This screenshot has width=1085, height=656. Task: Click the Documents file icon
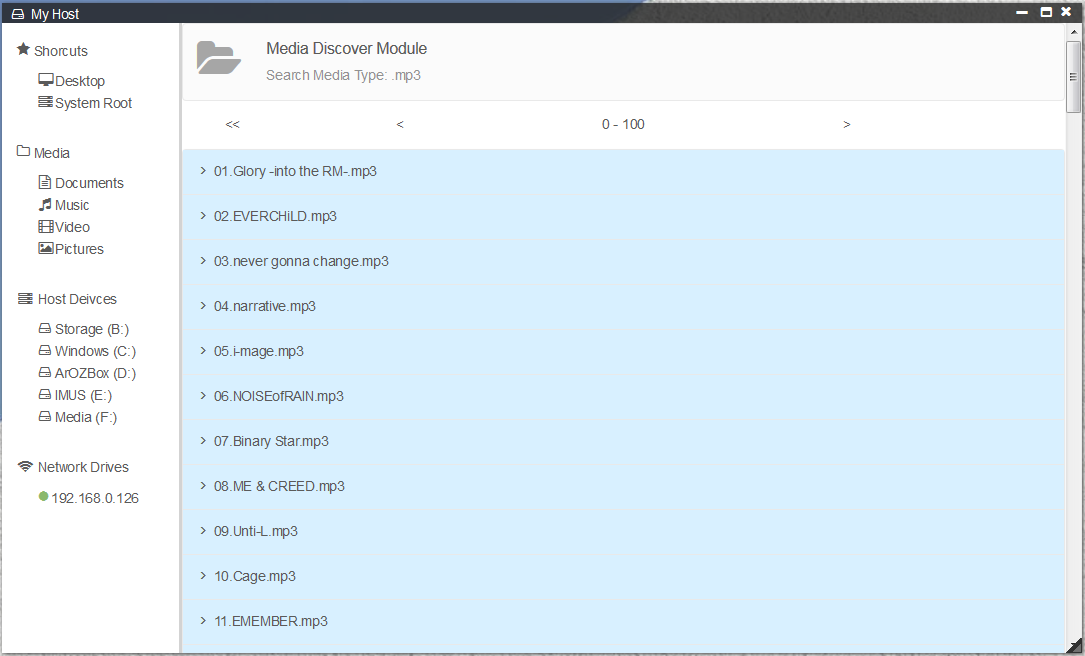tap(45, 182)
